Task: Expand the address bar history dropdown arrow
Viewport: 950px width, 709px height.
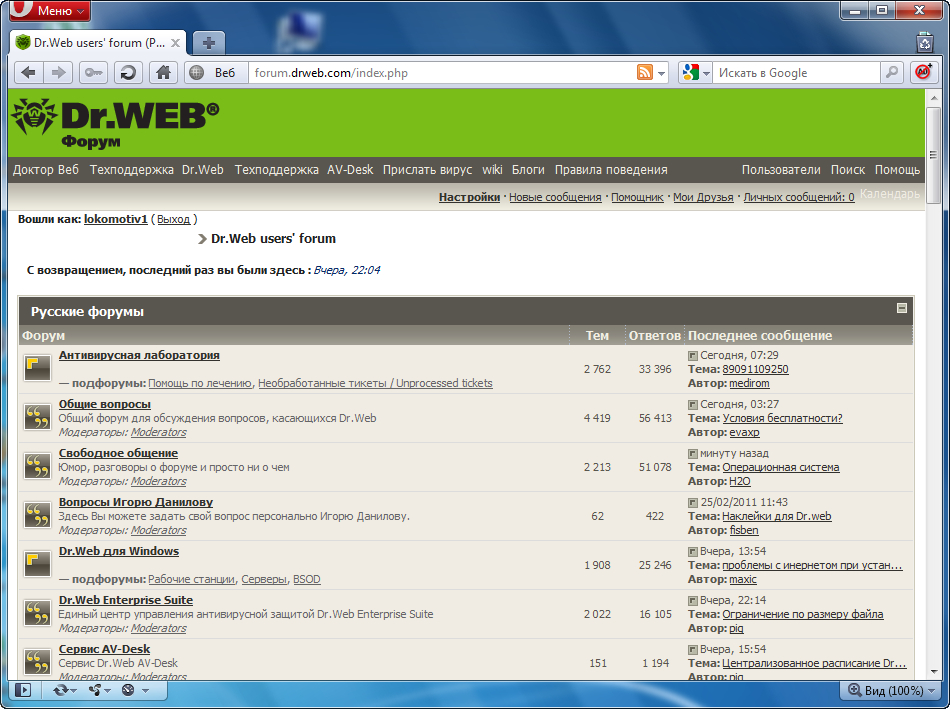Action: tap(662, 73)
